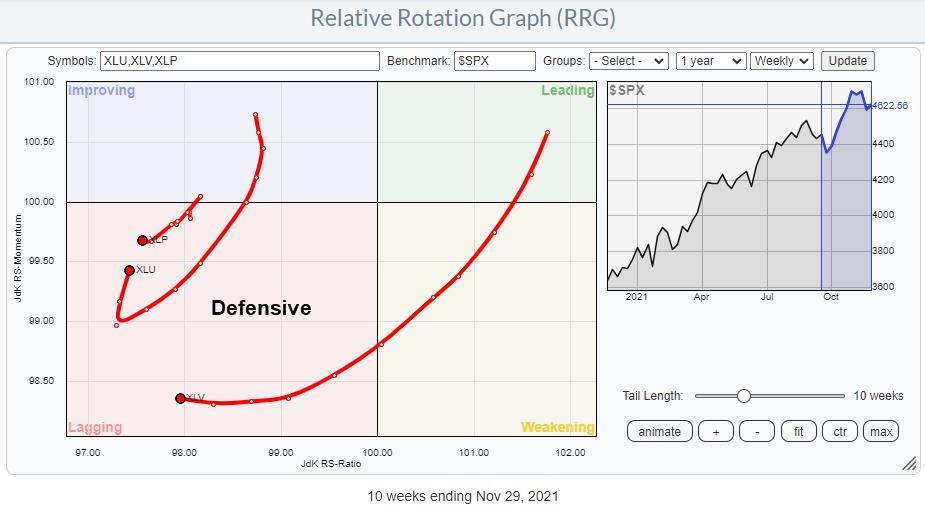Select the XLV head marker
Image resolution: width=925 pixels, height=509 pixels.
pos(180,398)
